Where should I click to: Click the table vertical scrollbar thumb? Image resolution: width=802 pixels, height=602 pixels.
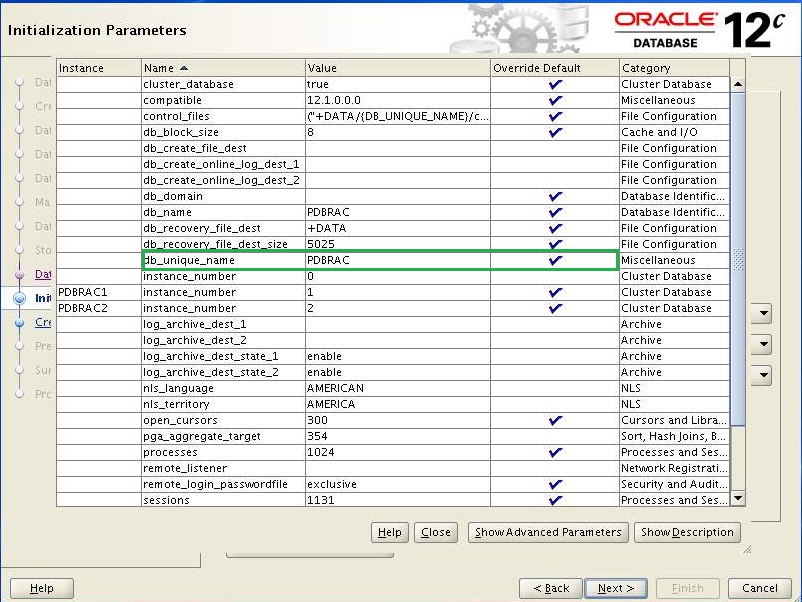pyautogui.click(x=738, y=259)
